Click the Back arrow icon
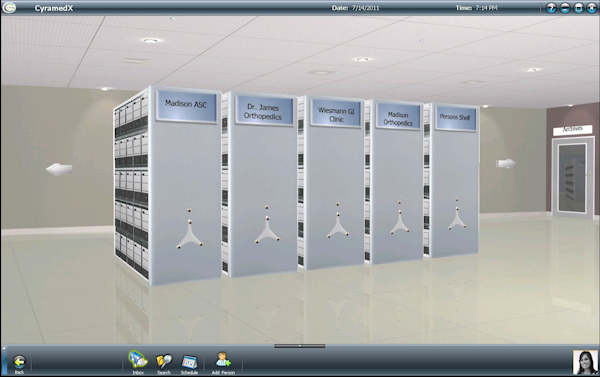The width and height of the screenshot is (600, 377). (x=19, y=361)
